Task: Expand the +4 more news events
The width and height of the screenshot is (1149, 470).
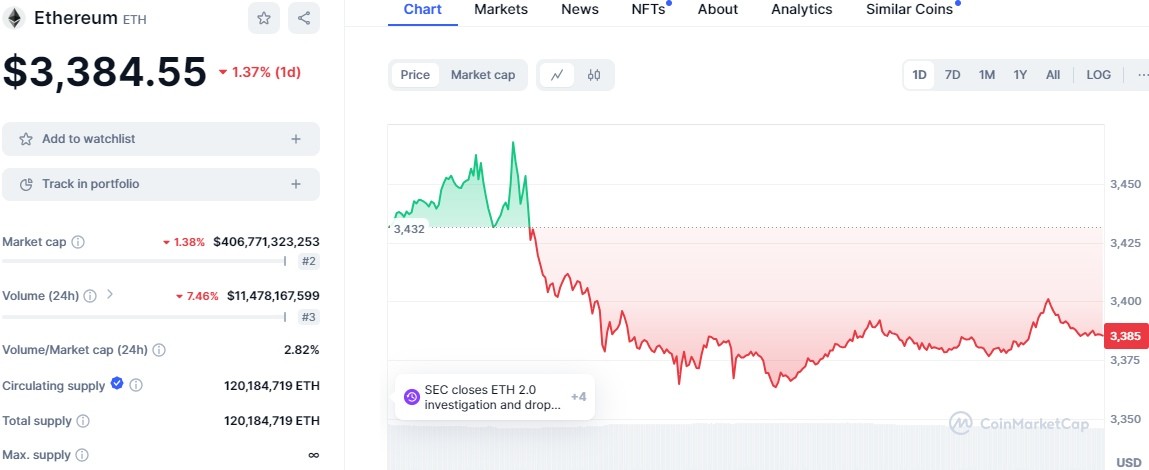Action: point(578,397)
